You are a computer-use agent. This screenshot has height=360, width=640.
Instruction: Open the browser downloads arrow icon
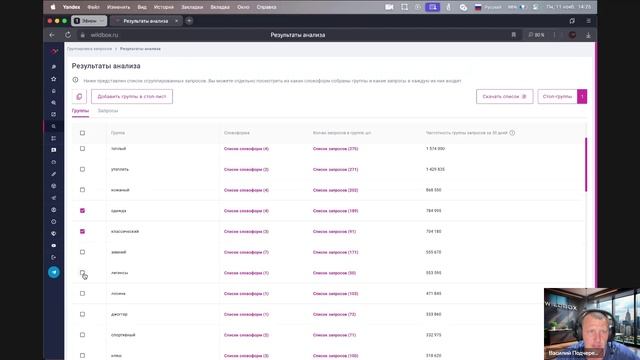point(588,35)
